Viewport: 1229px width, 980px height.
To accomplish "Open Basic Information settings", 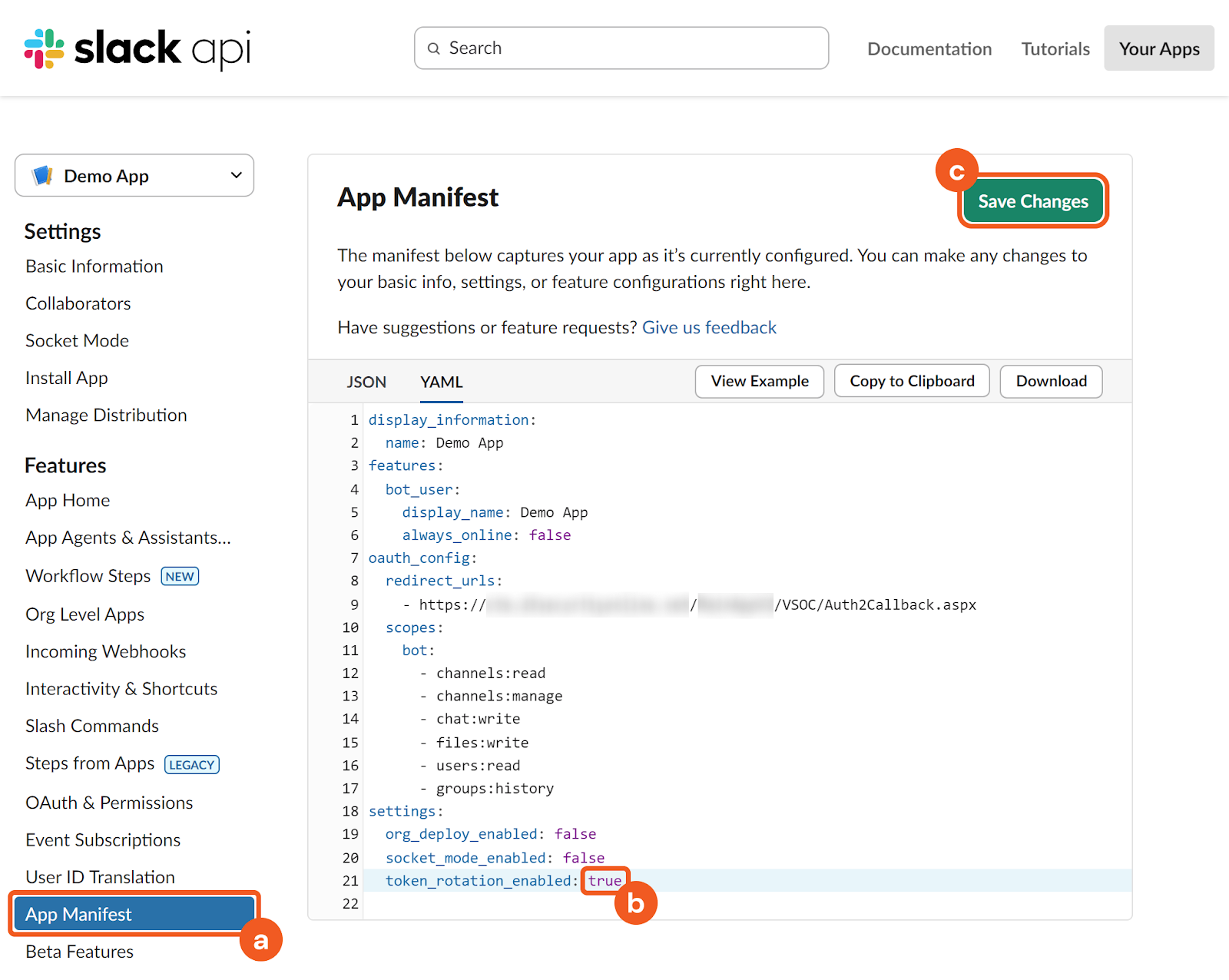I will point(94,267).
